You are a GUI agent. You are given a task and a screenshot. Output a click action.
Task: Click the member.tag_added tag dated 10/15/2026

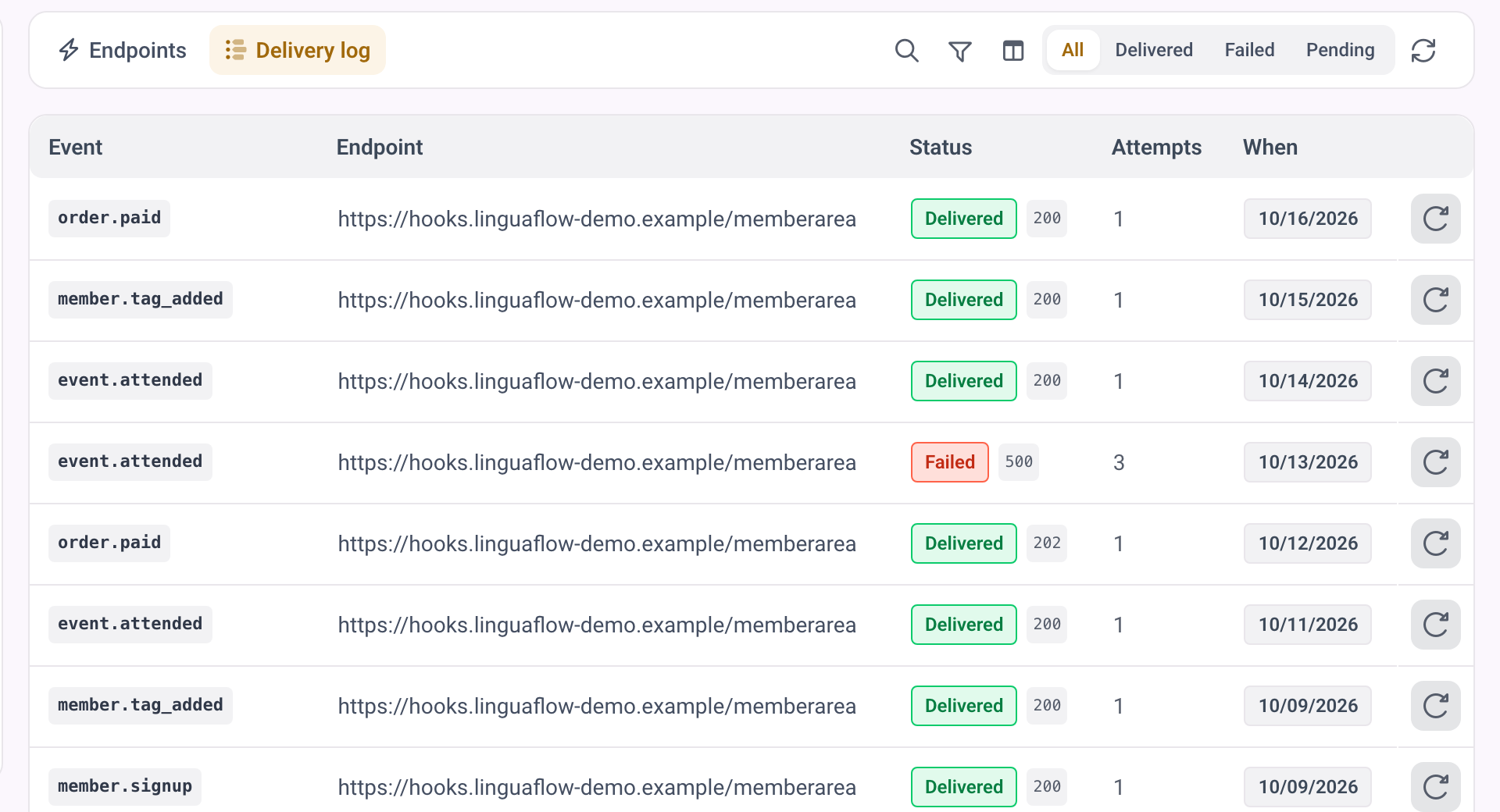pos(141,299)
